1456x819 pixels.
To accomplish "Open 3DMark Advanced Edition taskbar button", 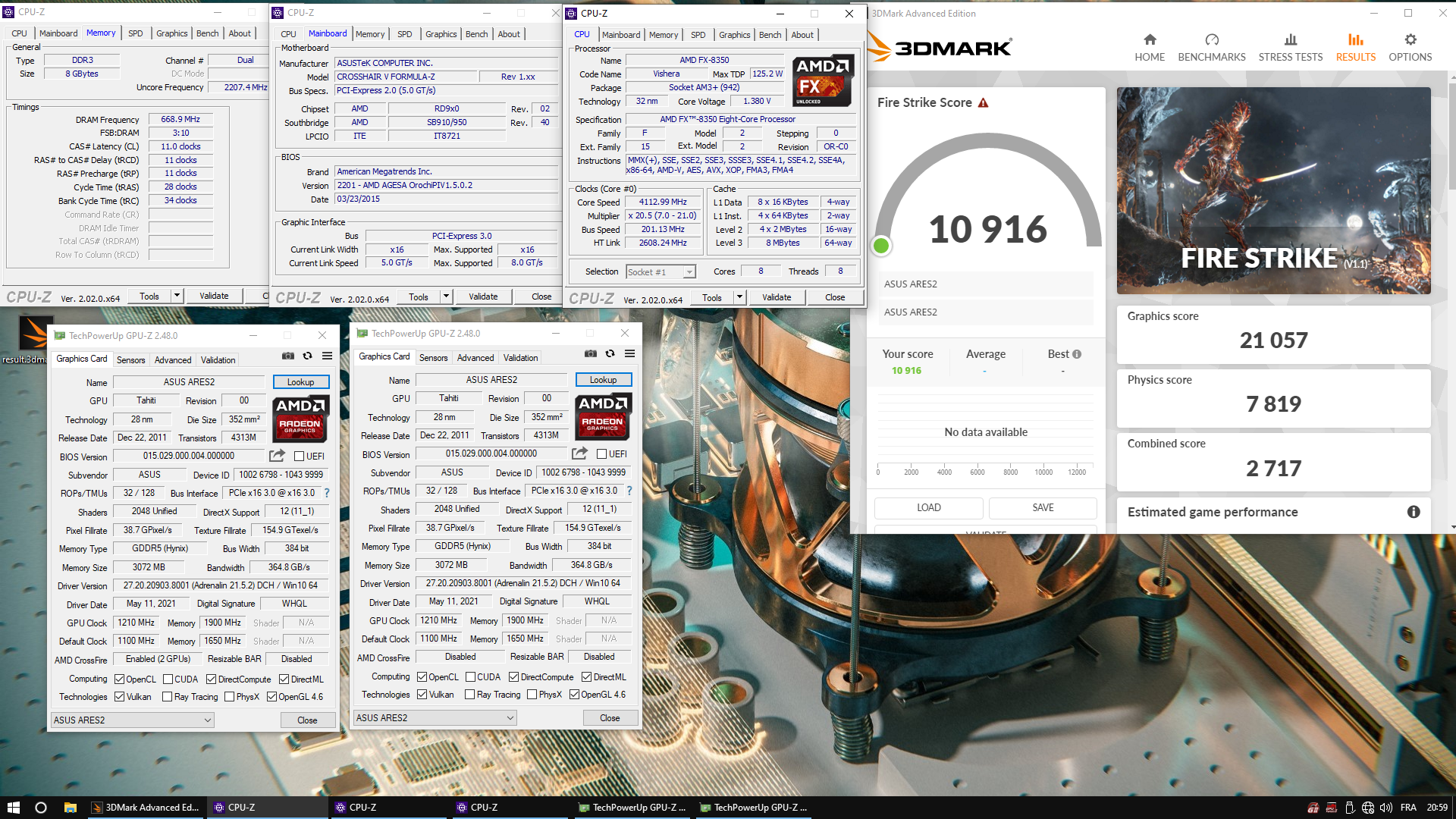I will [146, 808].
